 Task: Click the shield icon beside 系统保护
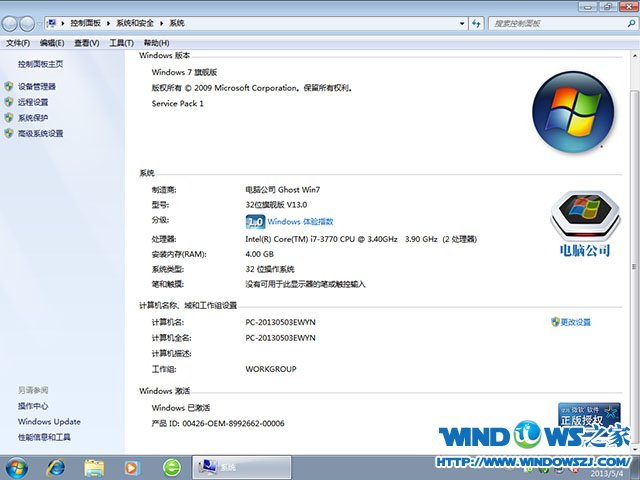(x=9, y=118)
